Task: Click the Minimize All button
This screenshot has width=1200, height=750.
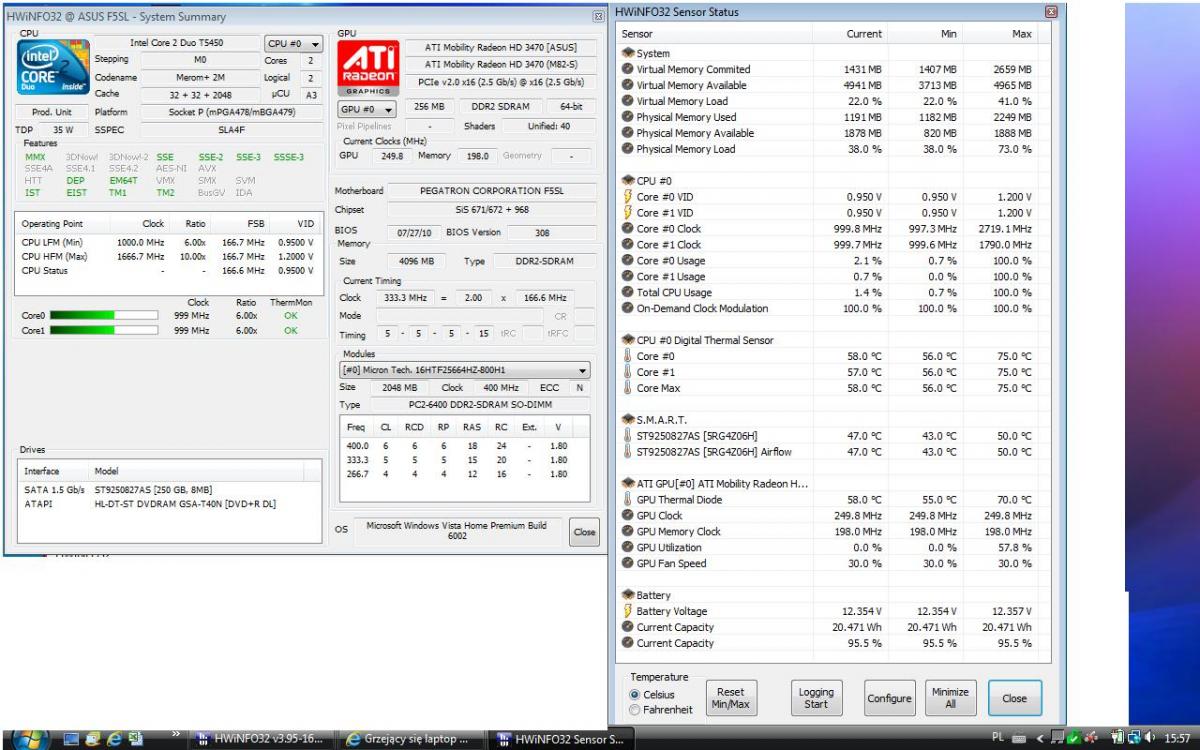Action: (950, 698)
